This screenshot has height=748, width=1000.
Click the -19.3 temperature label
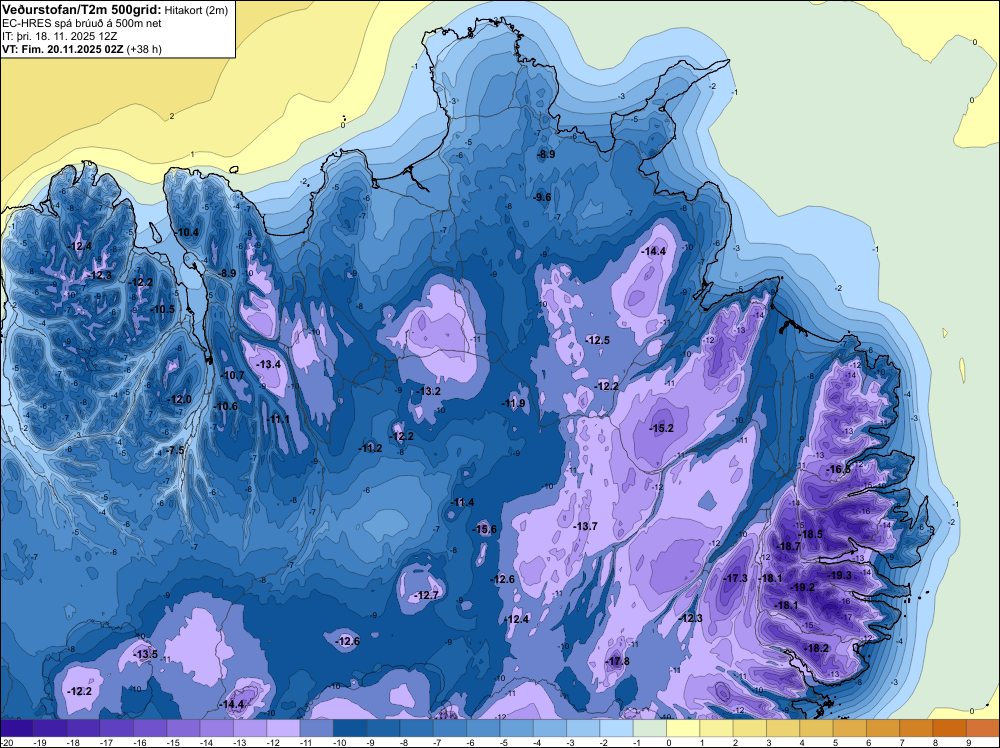coord(839,575)
